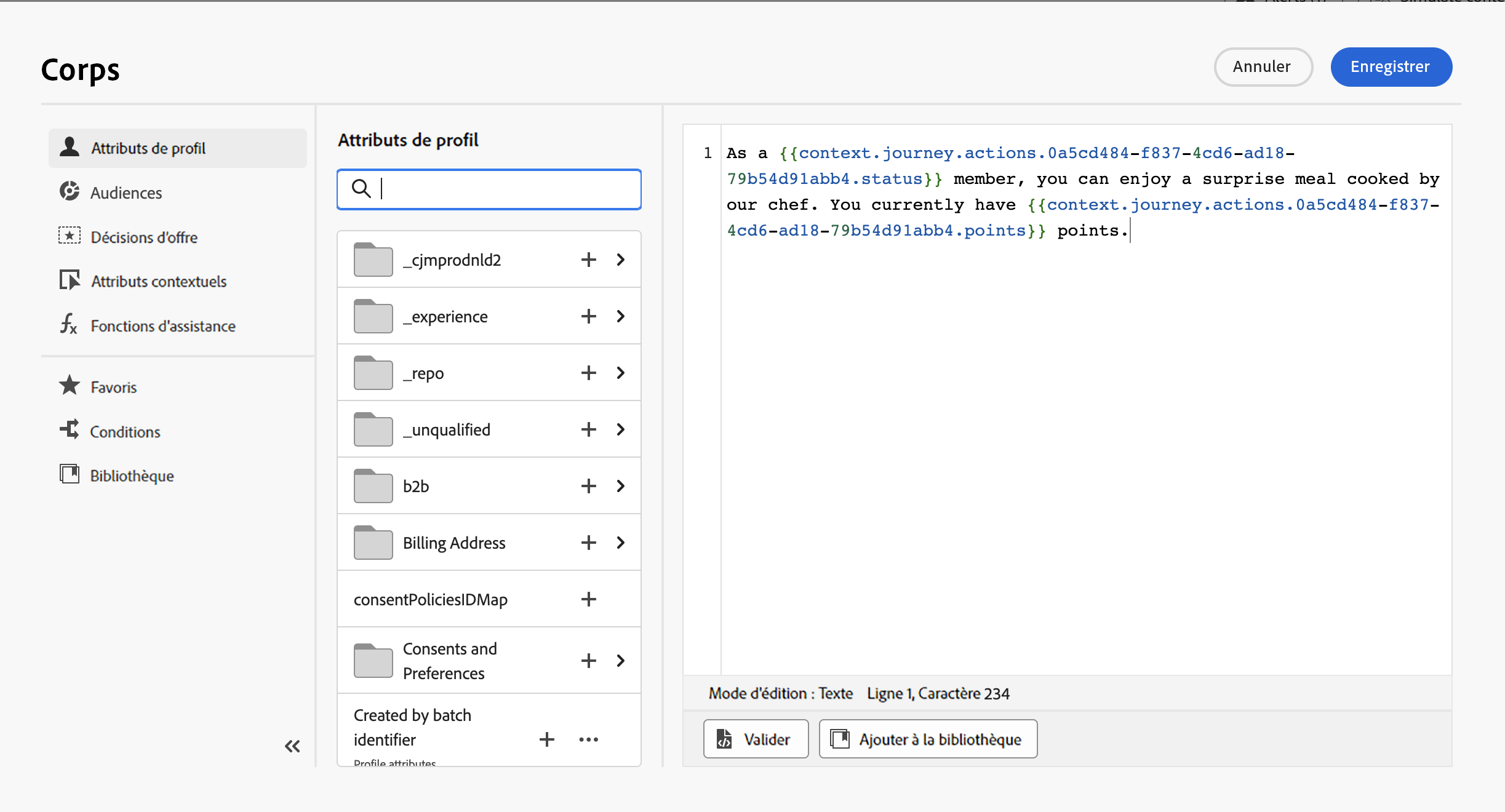
Task: Open Fonctions d'assistance section
Action: 162,325
